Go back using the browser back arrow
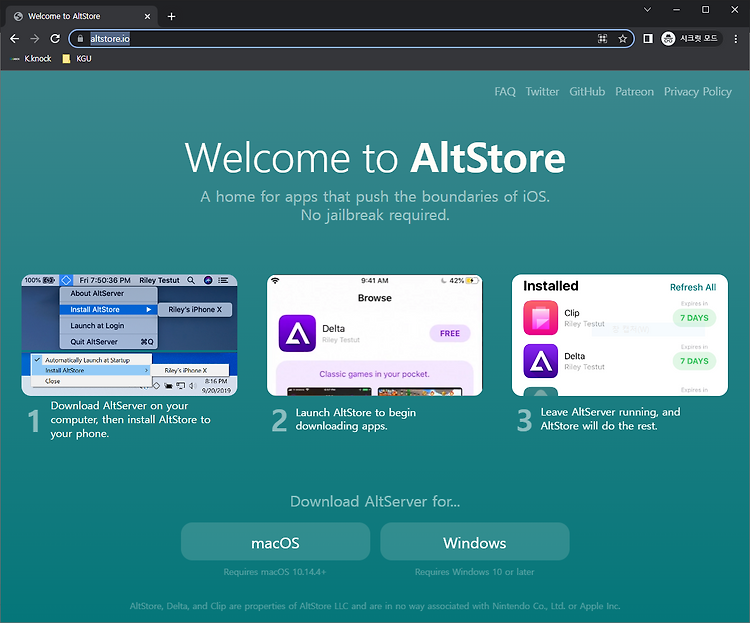 point(15,39)
